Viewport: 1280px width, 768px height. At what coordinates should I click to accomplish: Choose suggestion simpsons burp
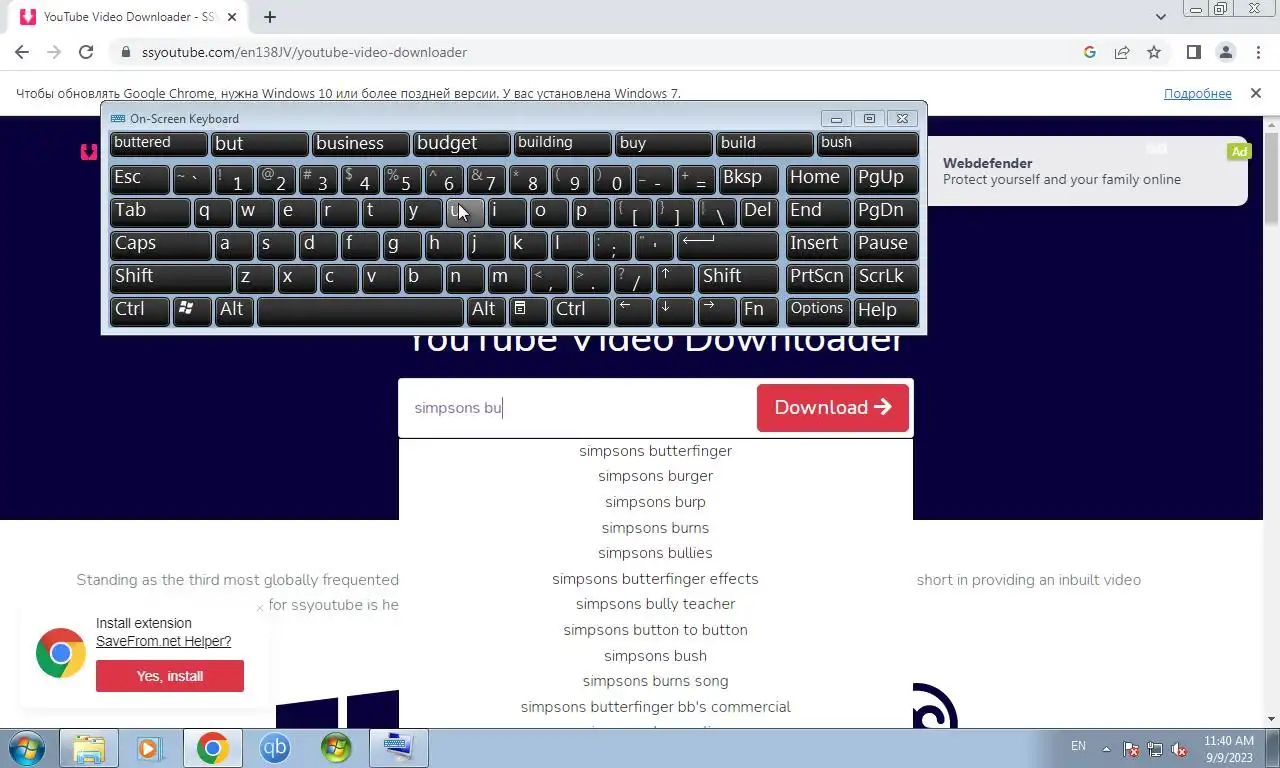coord(655,502)
